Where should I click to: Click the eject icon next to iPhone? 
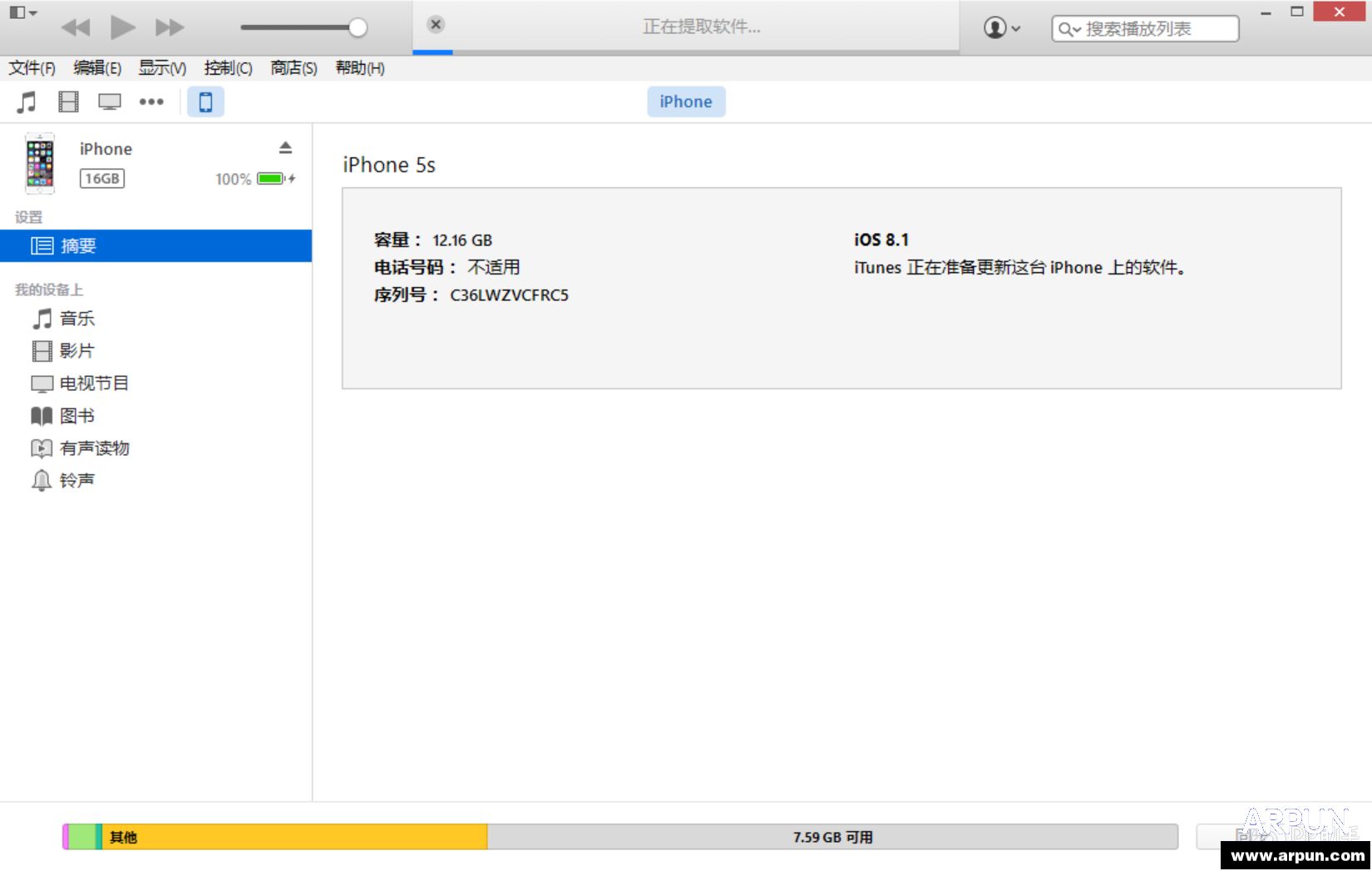(285, 147)
